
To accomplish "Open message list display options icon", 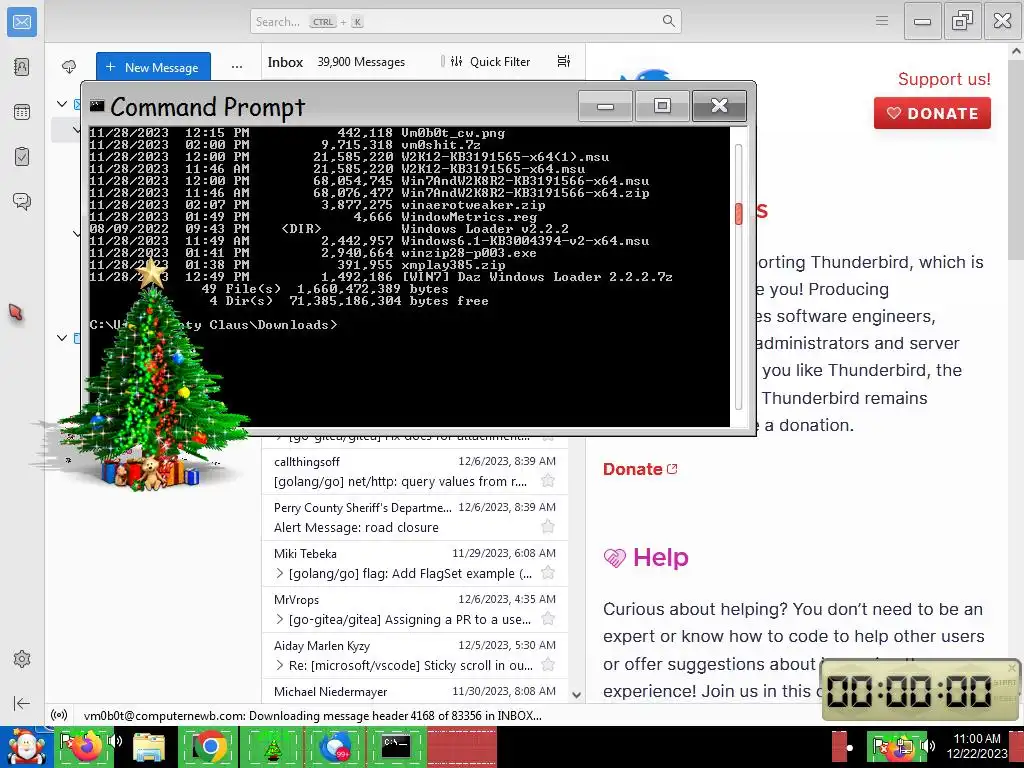I will pyautogui.click(x=564, y=61).
